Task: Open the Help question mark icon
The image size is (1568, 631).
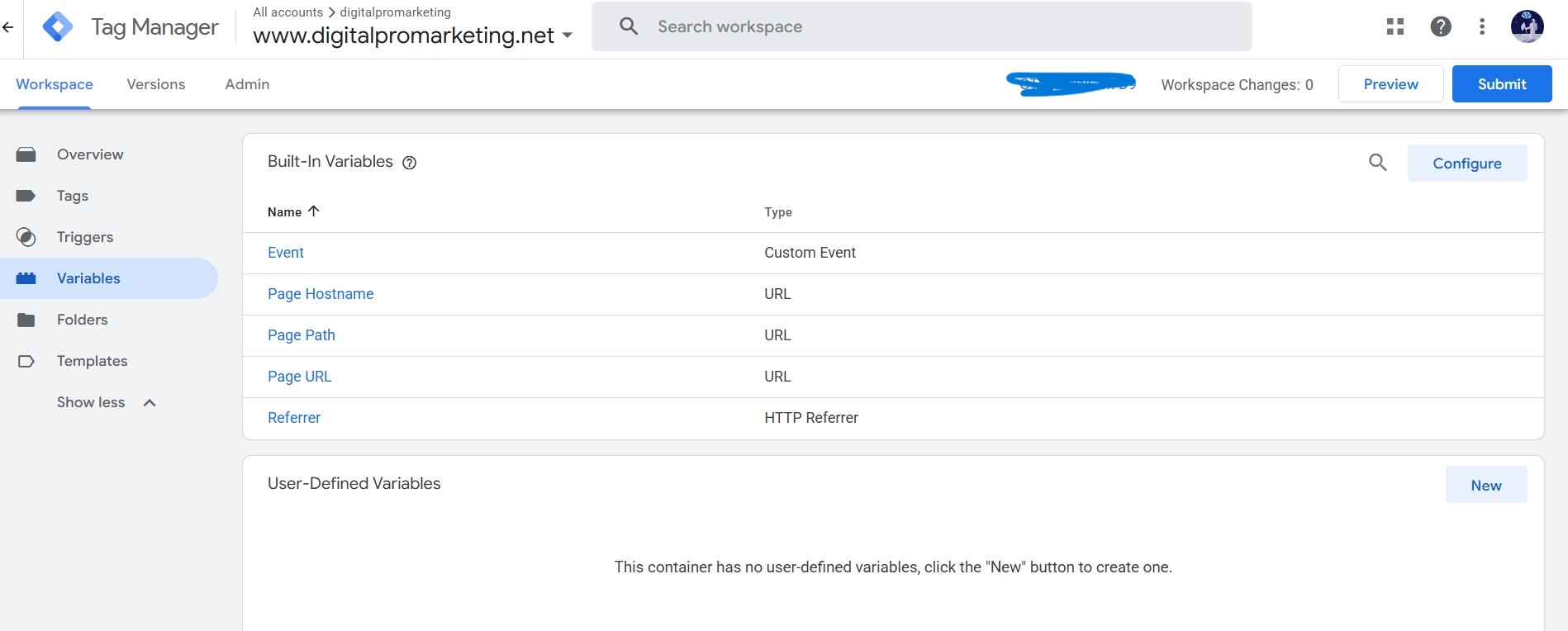Action: pyautogui.click(x=1441, y=26)
